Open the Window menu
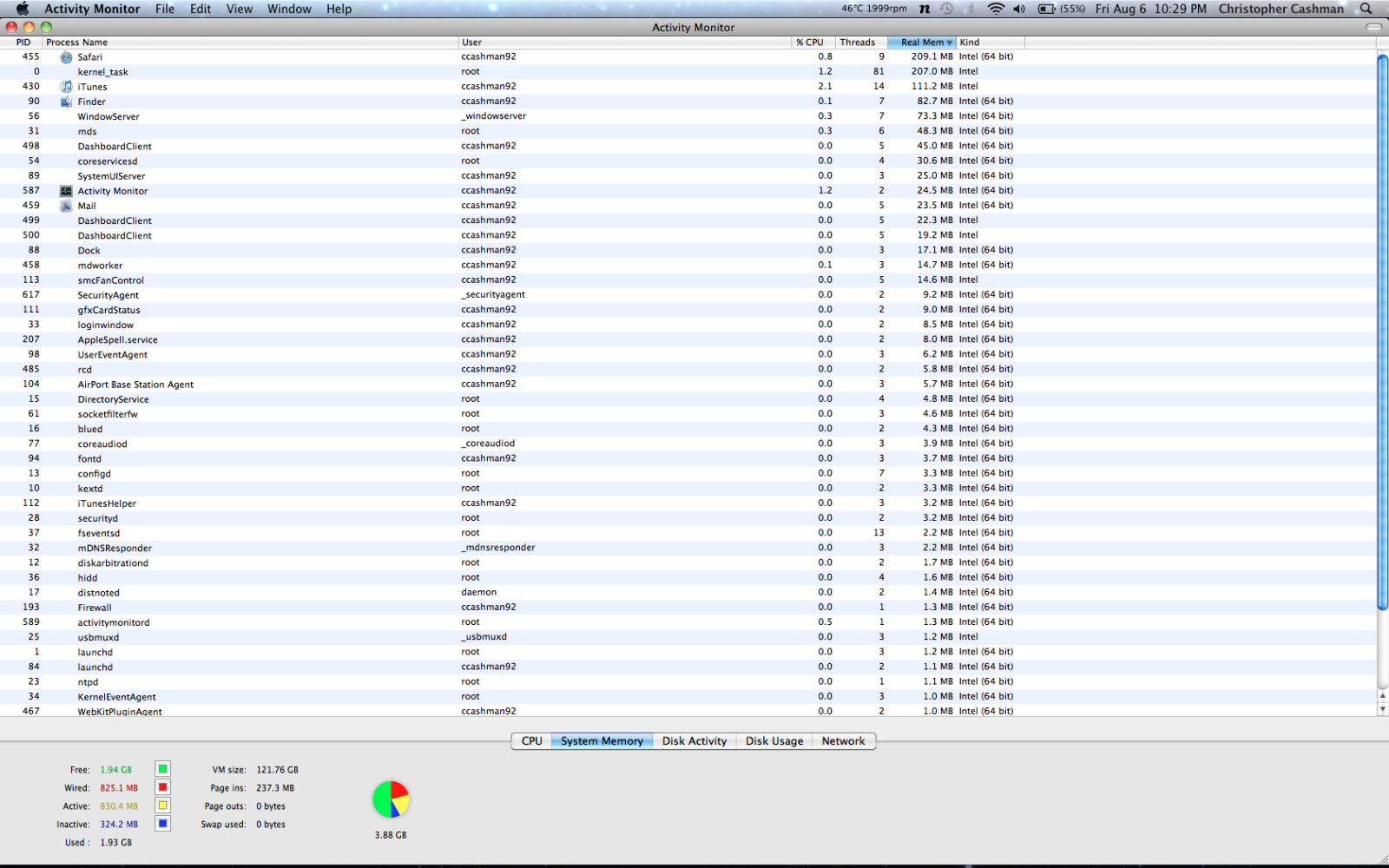This screenshot has width=1389, height=868. point(289,9)
